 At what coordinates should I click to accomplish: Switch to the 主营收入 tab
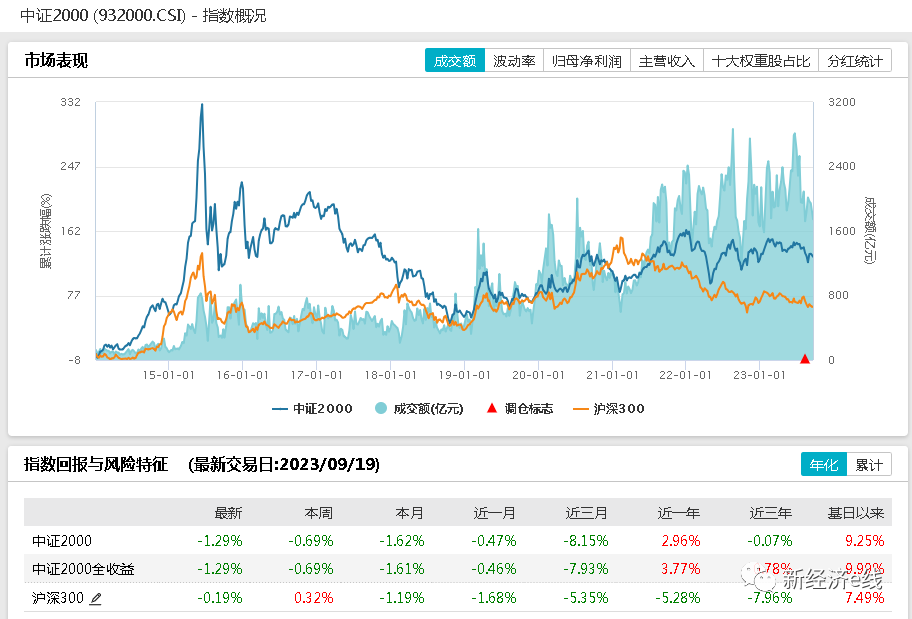click(667, 61)
